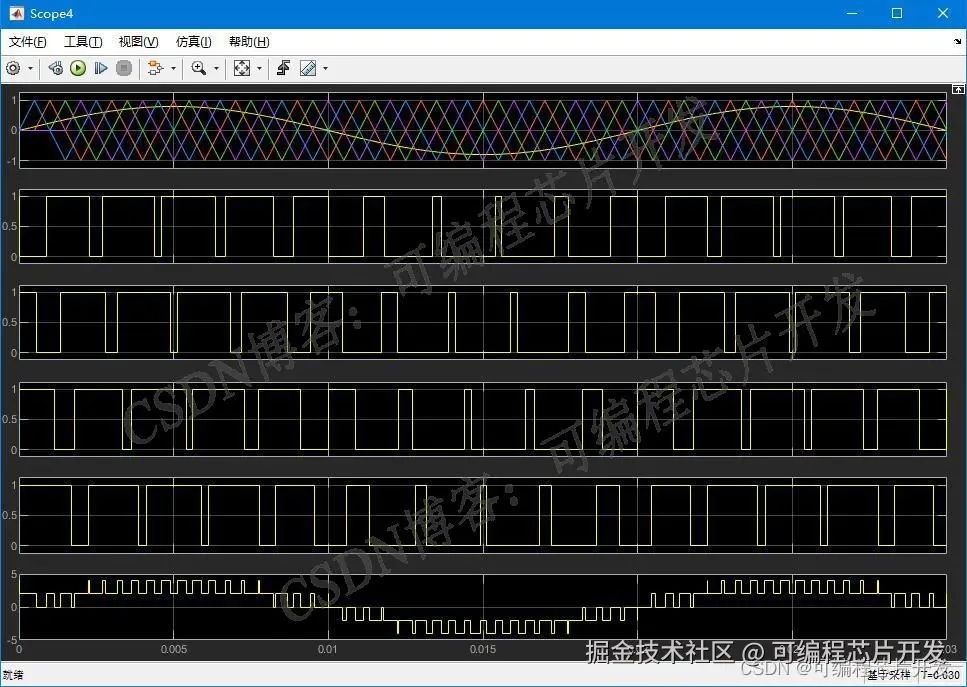Open the 视图(V) menu
This screenshot has width=967, height=687.
click(138, 42)
